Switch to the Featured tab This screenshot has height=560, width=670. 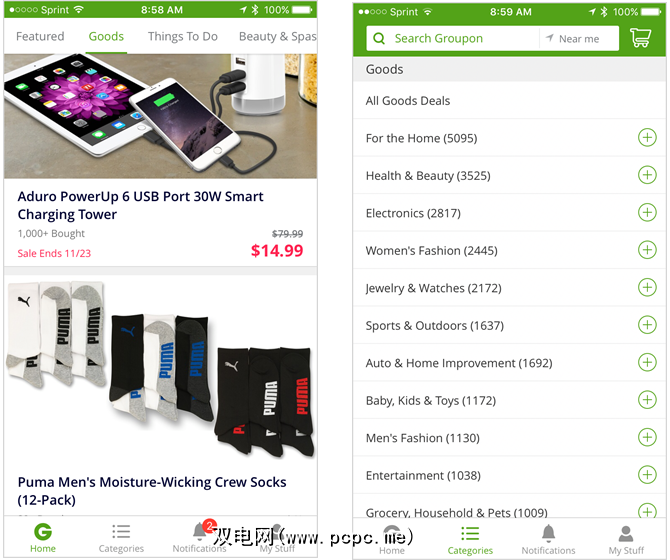click(x=40, y=36)
